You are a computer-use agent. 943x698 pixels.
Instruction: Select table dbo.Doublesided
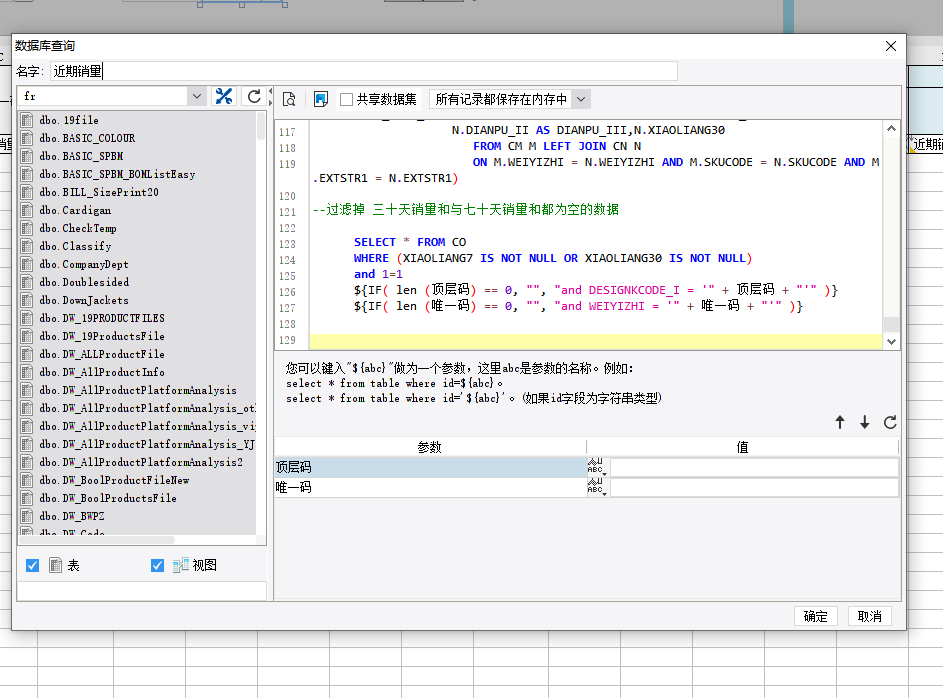84,282
